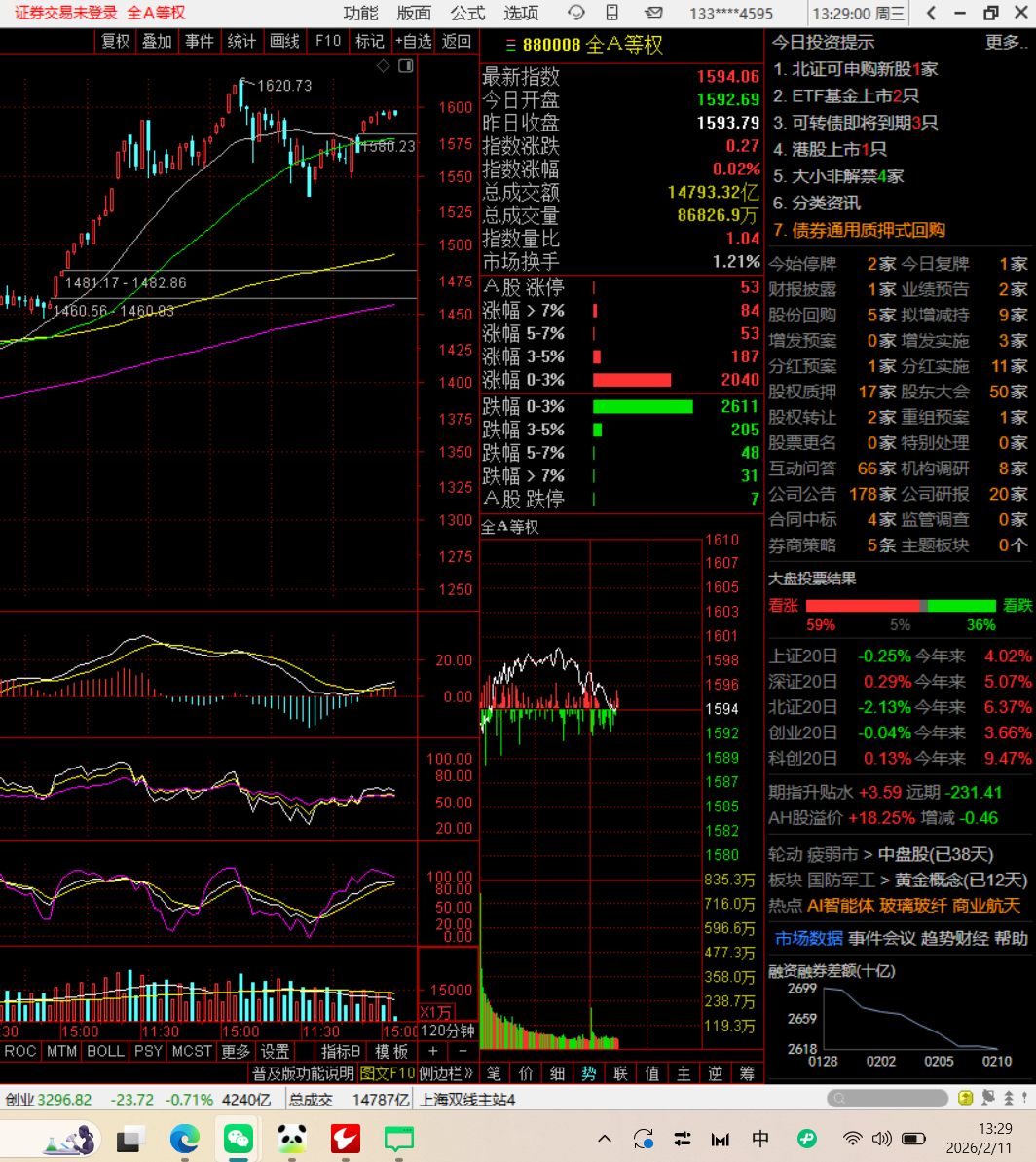Select the BOLL indicator tab

(x=105, y=1052)
